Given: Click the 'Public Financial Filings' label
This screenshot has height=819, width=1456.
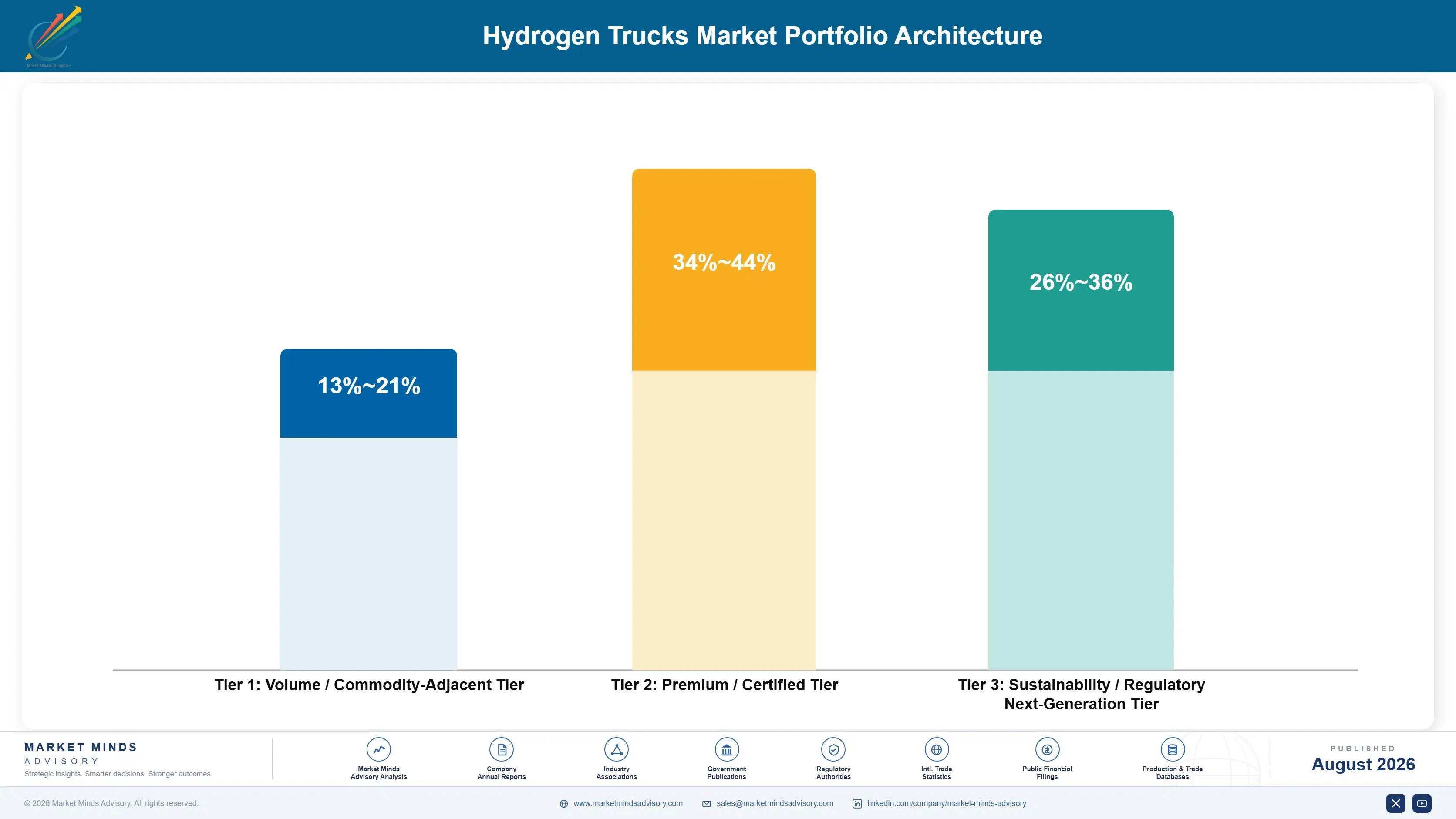Looking at the screenshot, I should tap(1047, 773).
